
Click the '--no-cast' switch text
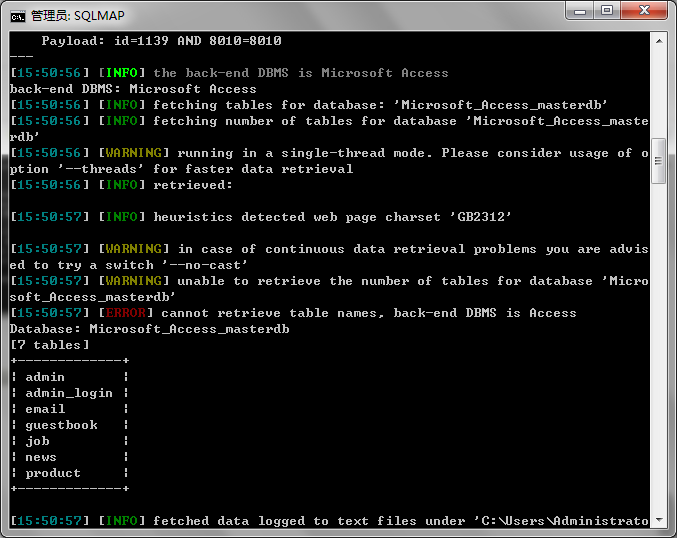(205, 265)
